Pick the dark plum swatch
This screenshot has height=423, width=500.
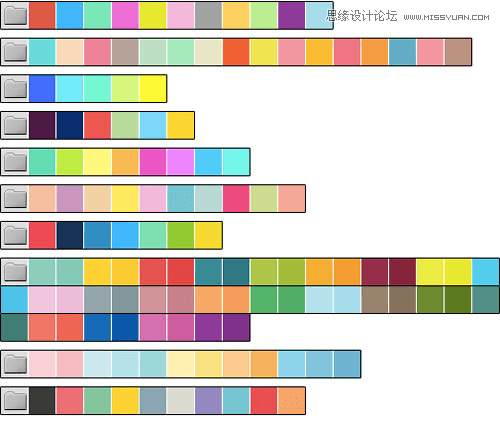coord(42,125)
